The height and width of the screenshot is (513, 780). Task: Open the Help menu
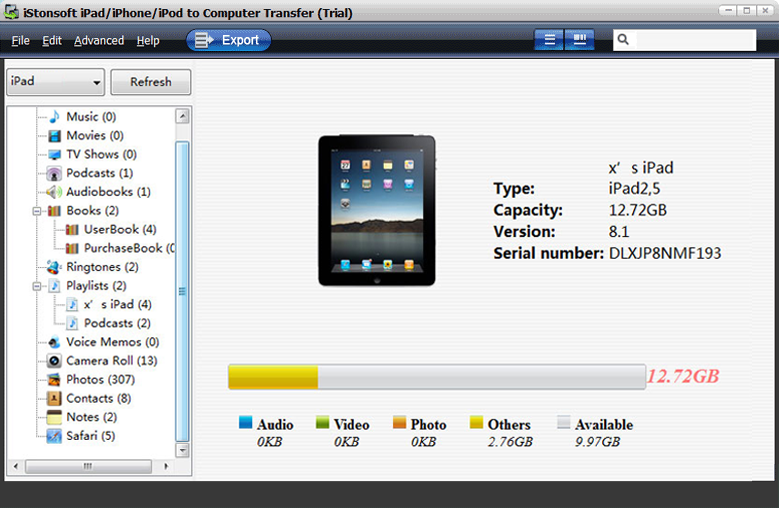(x=148, y=40)
